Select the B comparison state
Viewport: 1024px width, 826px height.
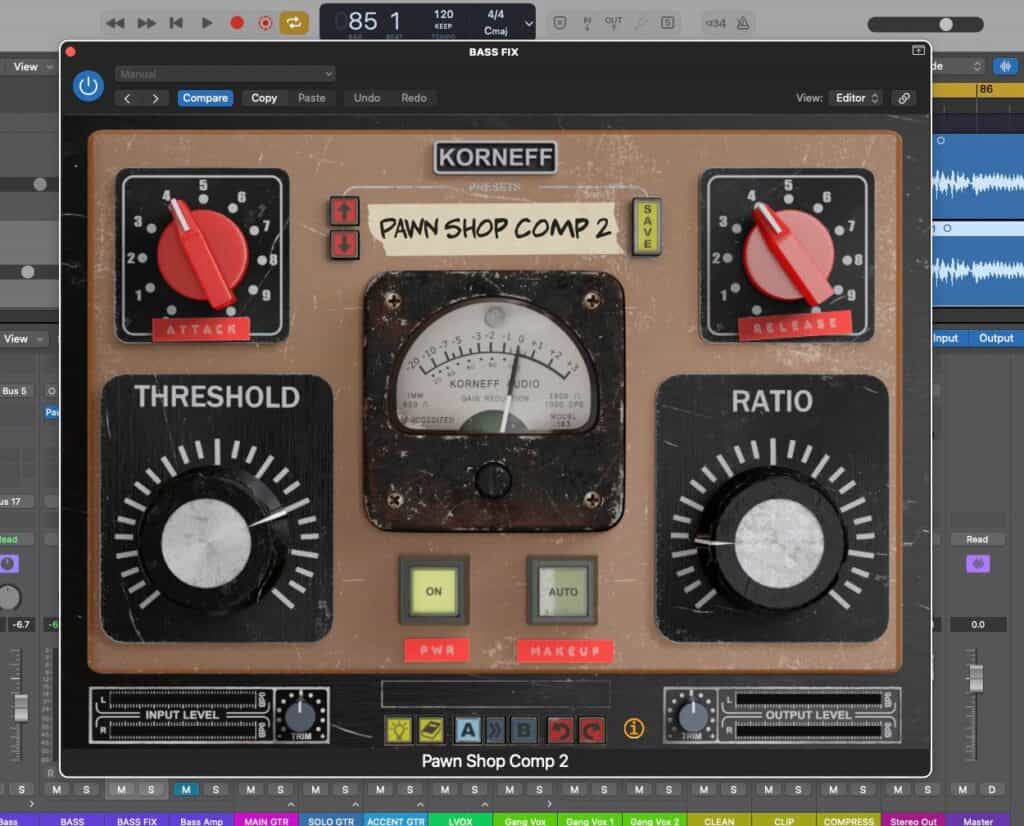524,729
